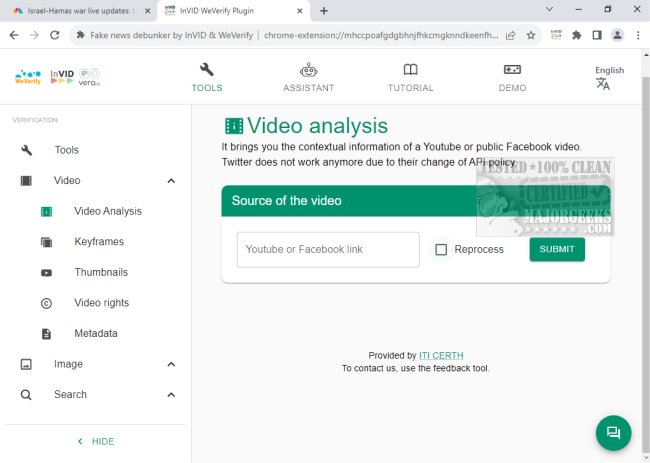
Task: Open the browser side panel icon
Action: click(x=597, y=35)
